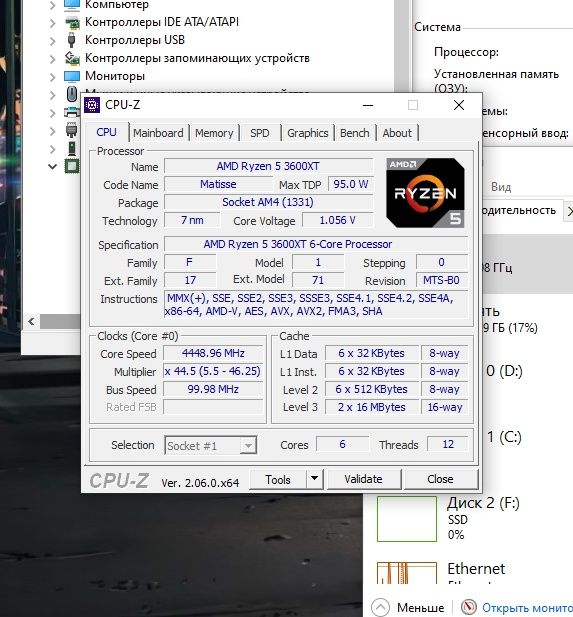The width and height of the screenshot is (573, 617).
Task: Select the CPU tab
Action: click(x=106, y=132)
